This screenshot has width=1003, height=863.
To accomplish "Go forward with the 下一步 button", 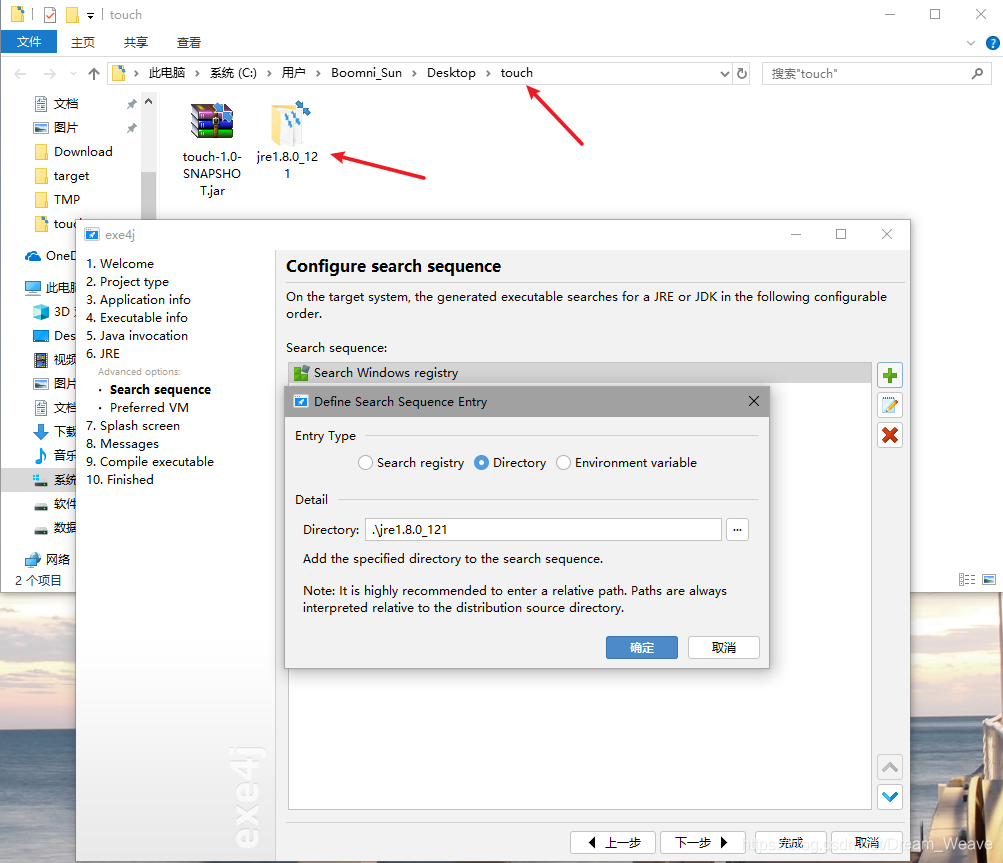I will click(702, 843).
